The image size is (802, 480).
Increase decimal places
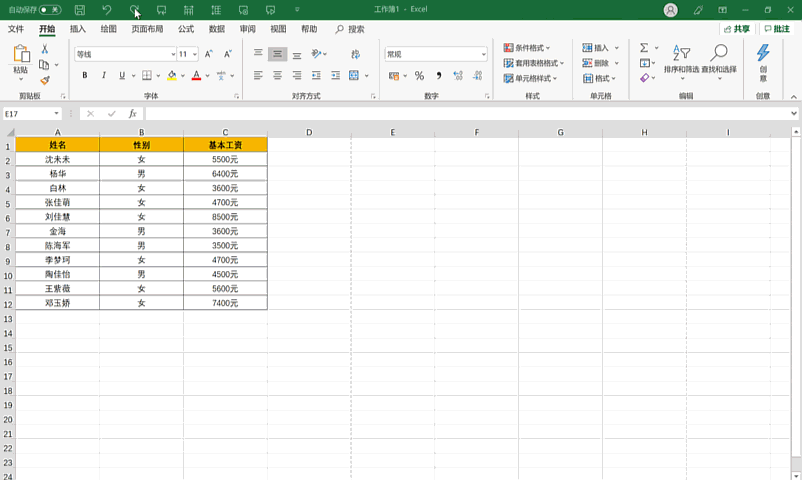coord(458,76)
